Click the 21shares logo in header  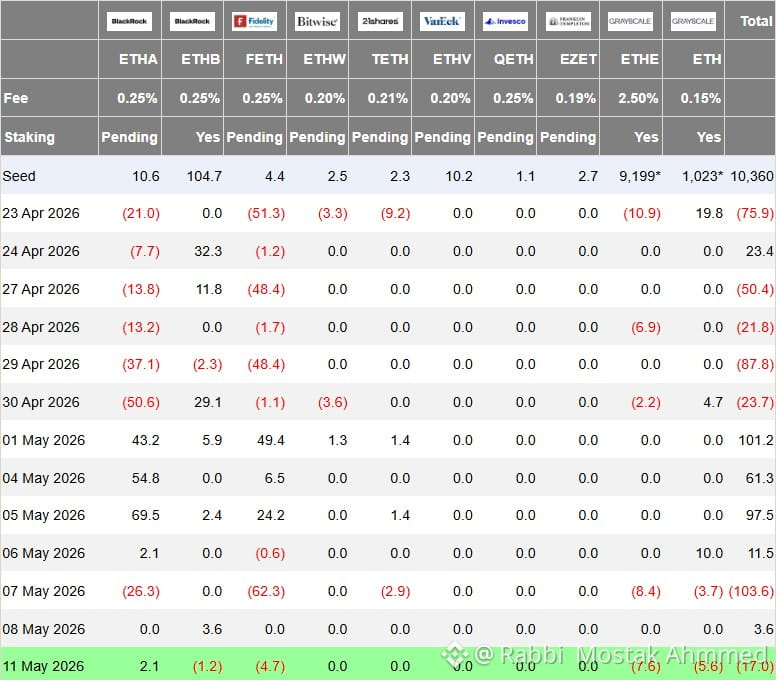(x=380, y=21)
